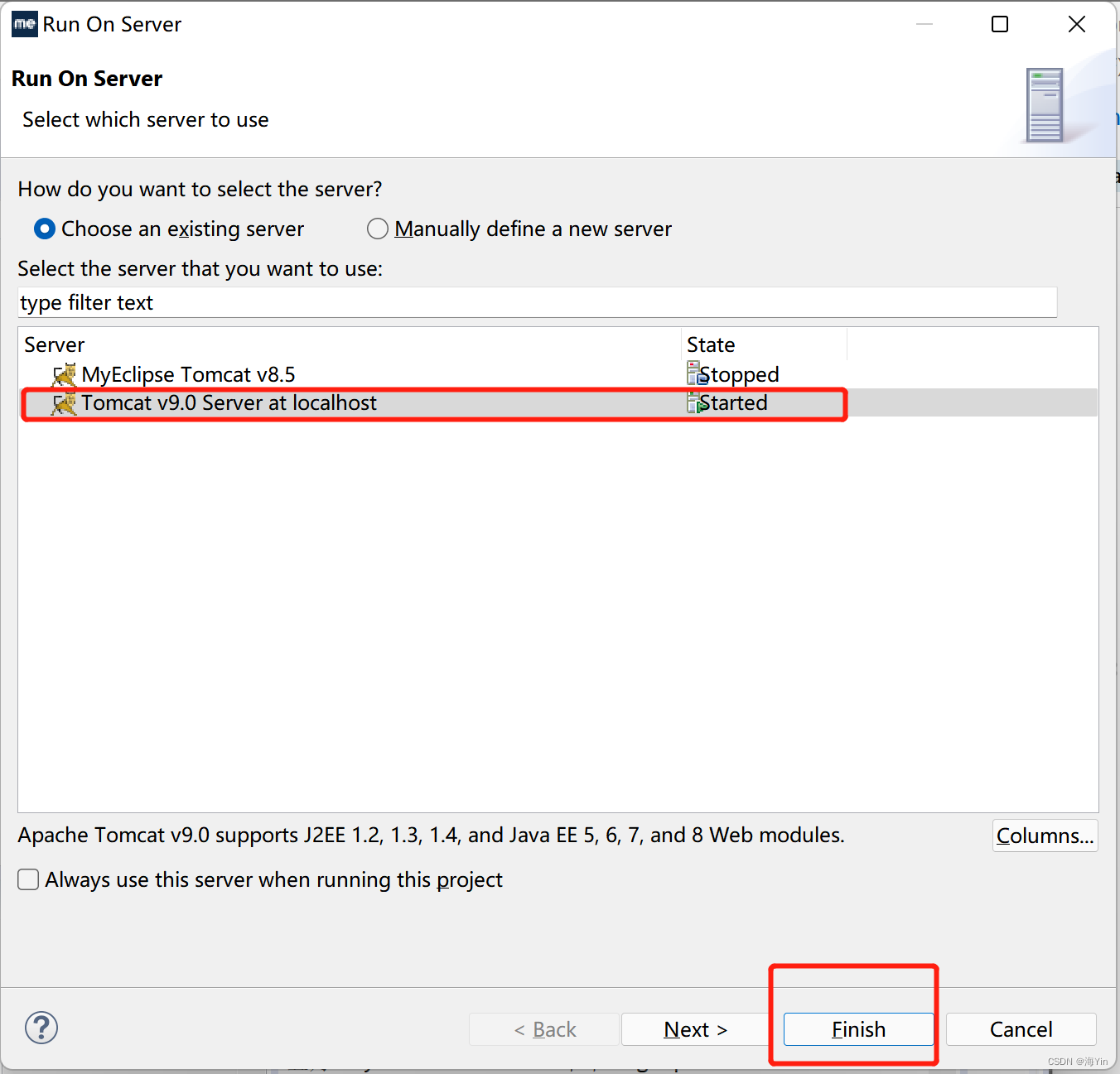Enable Always use this server checkbox

(x=28, y=879)
